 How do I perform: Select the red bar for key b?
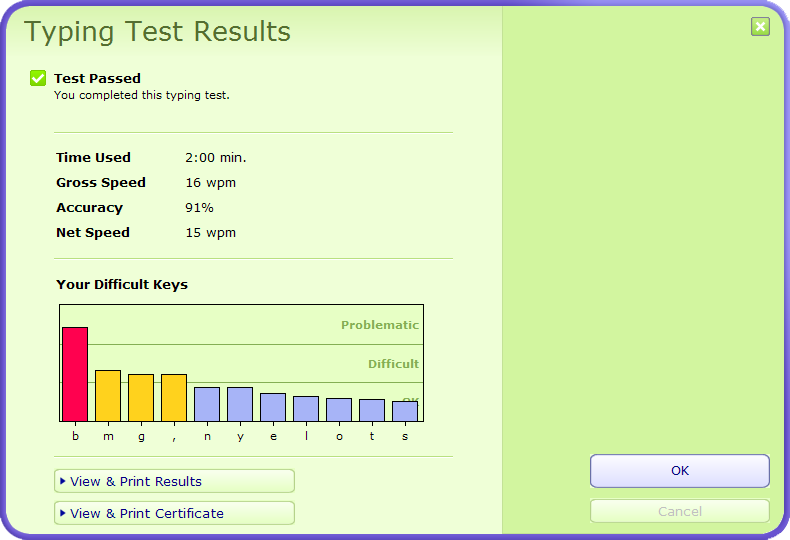point(75,374)
